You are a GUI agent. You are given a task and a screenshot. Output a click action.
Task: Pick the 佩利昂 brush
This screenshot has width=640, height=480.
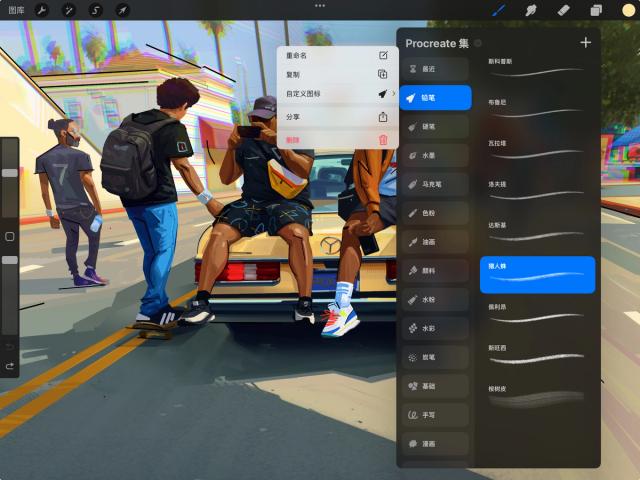[537, 316]
